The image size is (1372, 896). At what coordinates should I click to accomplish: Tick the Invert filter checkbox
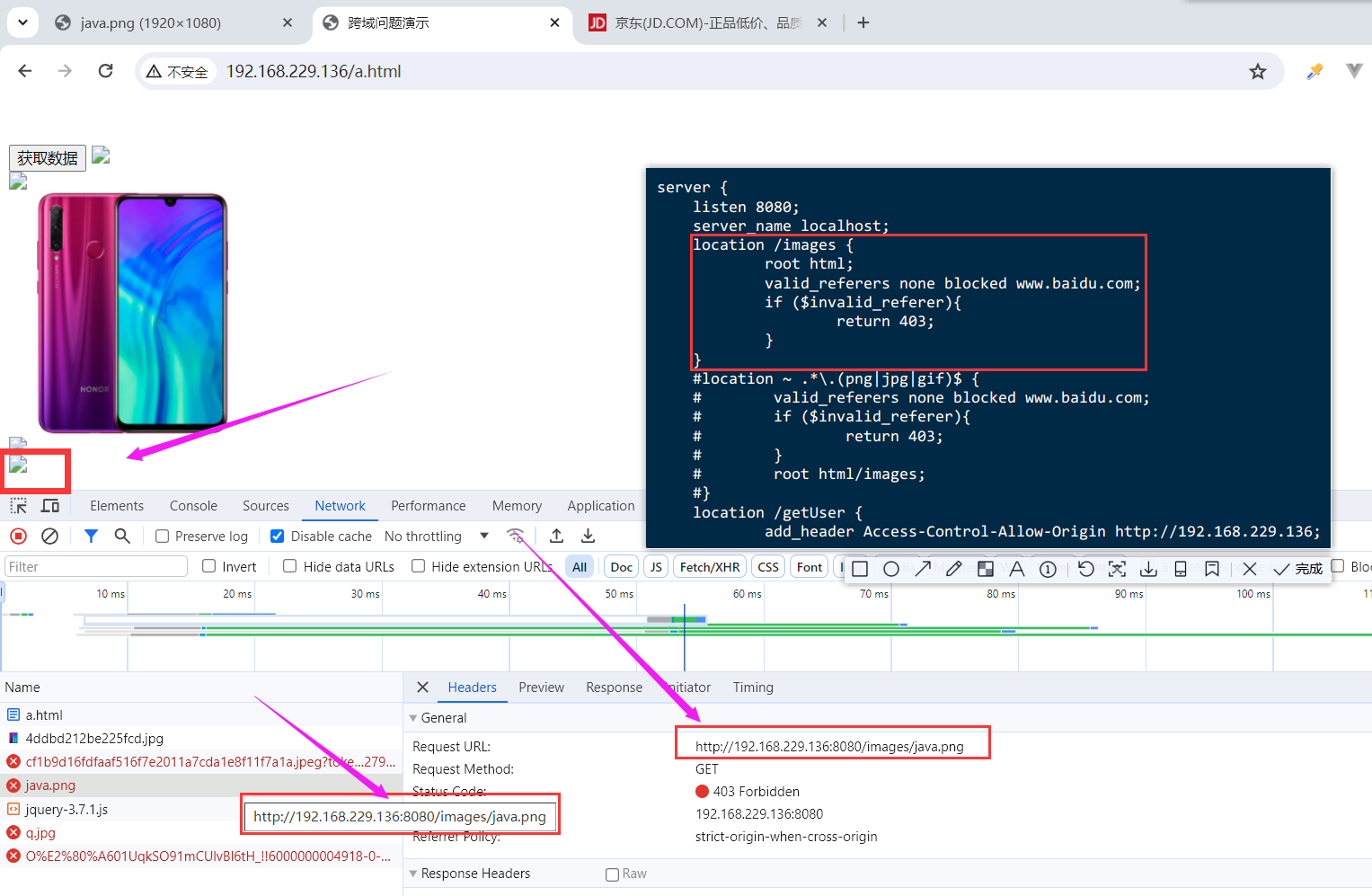(x=209, y=566)
